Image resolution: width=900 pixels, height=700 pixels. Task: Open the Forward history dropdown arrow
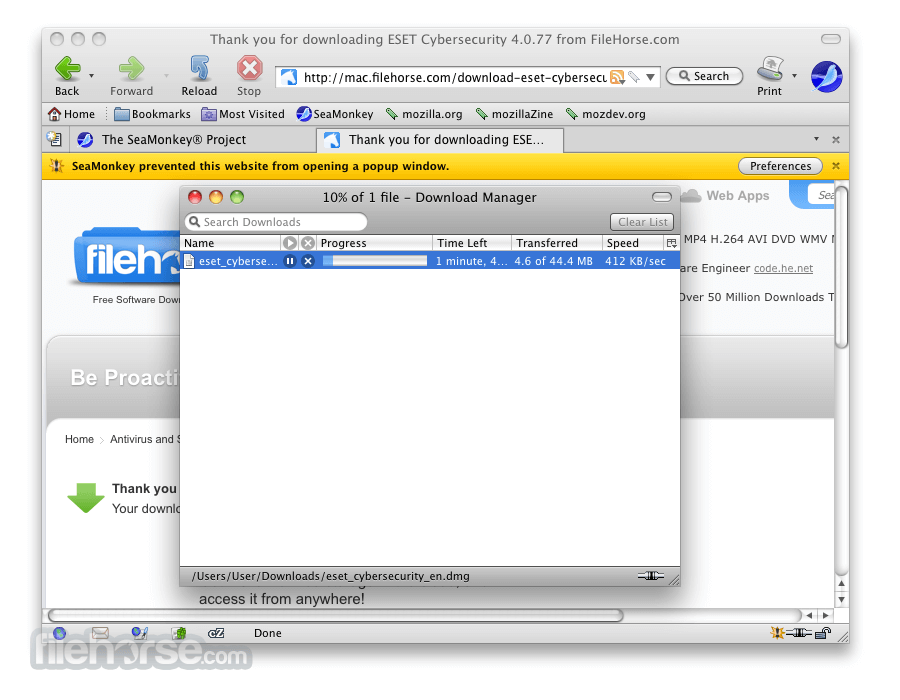(166, 76)
